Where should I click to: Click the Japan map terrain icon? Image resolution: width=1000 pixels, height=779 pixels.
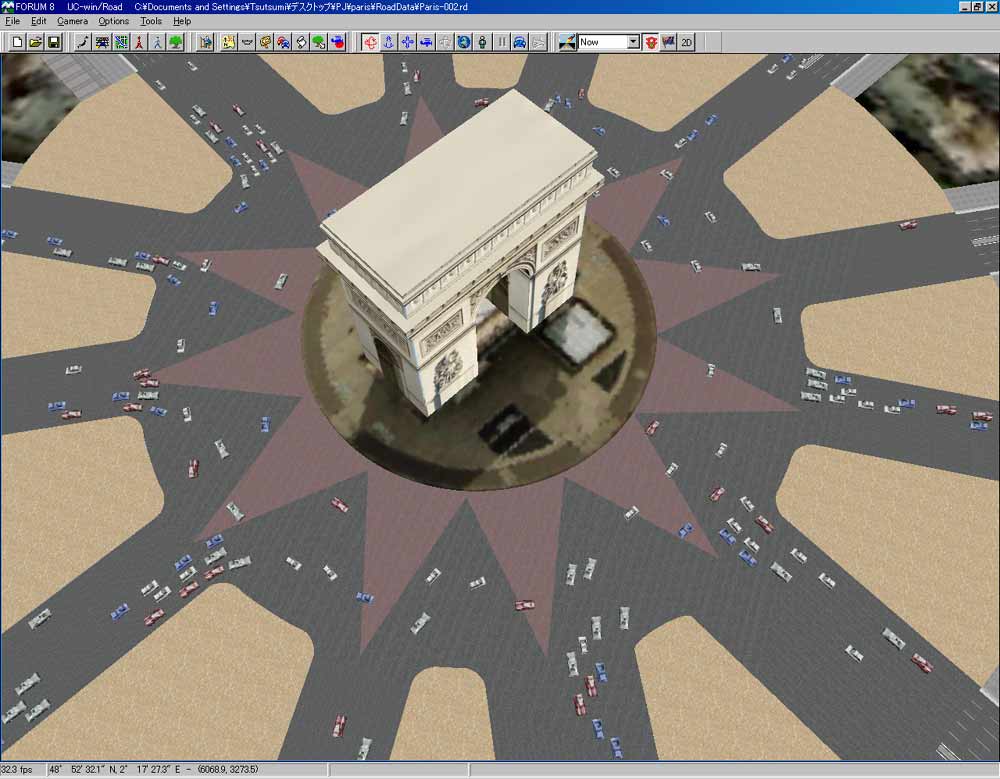pos(83,42)
